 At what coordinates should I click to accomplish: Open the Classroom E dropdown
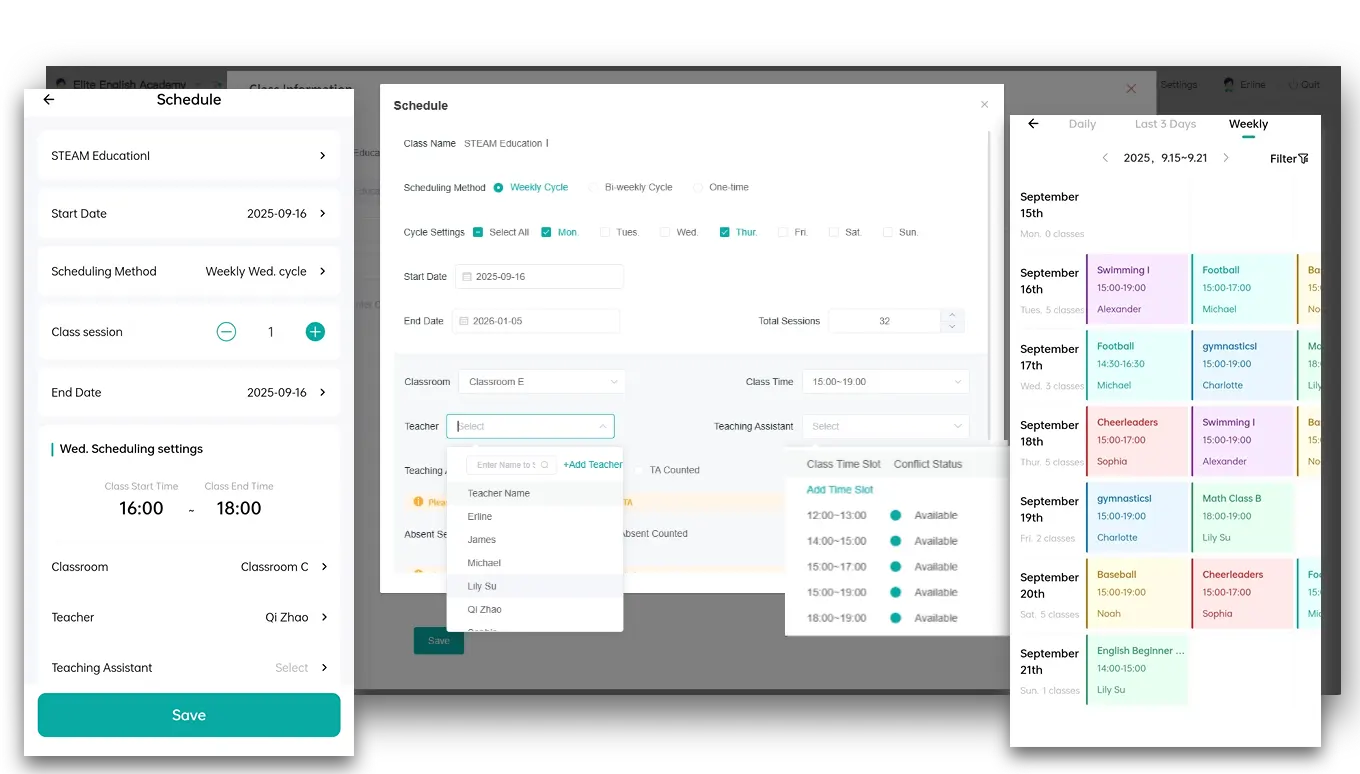point(541,381)
